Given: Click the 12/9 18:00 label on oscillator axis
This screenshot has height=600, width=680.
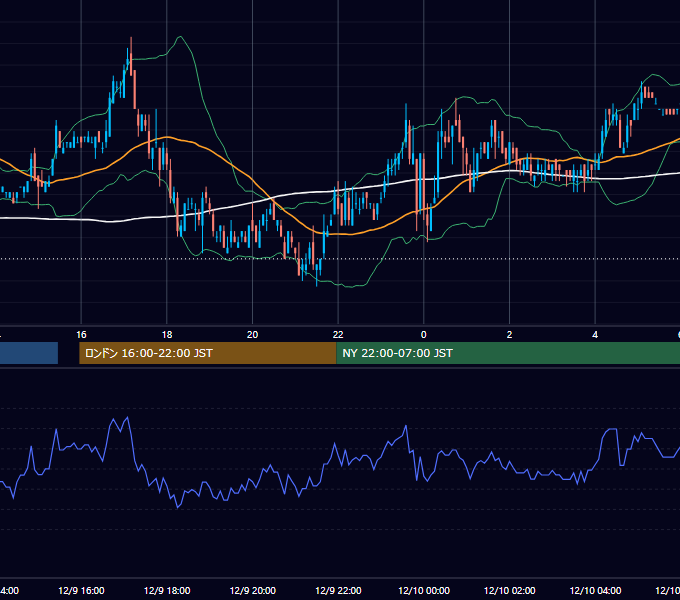Looking at the screenshot, I should (x=167, y=590).
